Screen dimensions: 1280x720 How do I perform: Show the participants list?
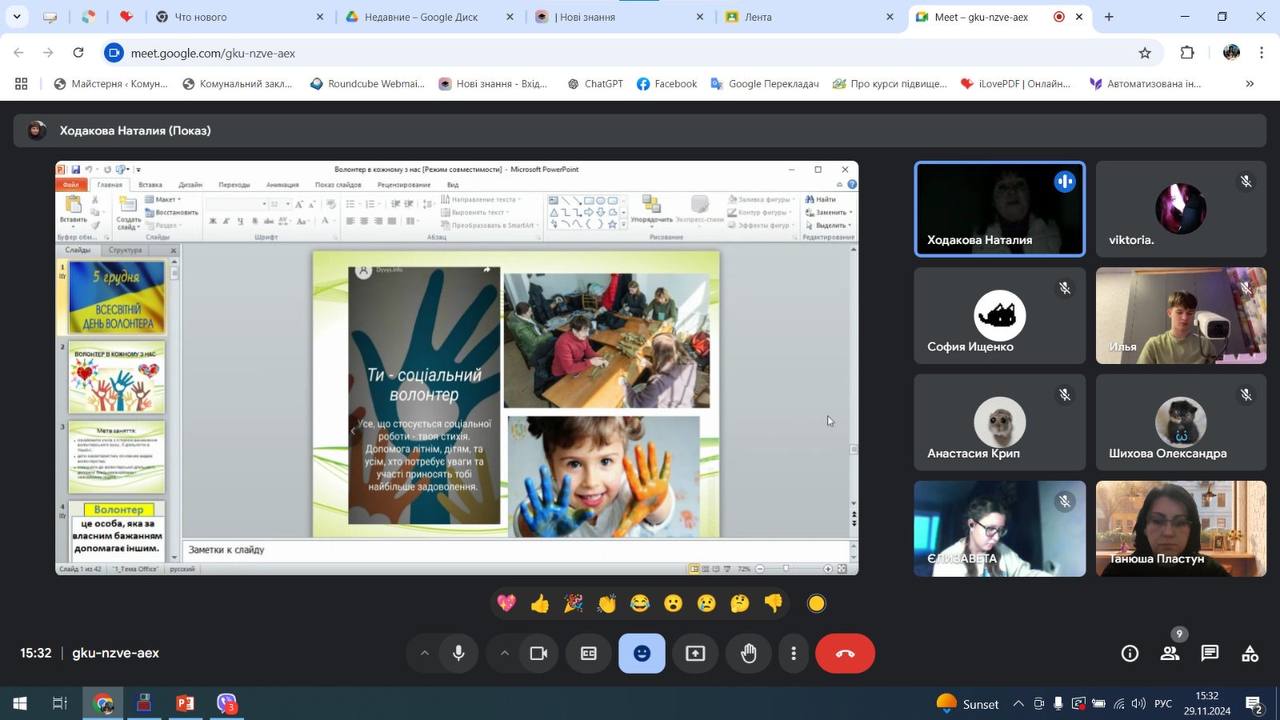pyautogui.click(x=1169, y=653)
